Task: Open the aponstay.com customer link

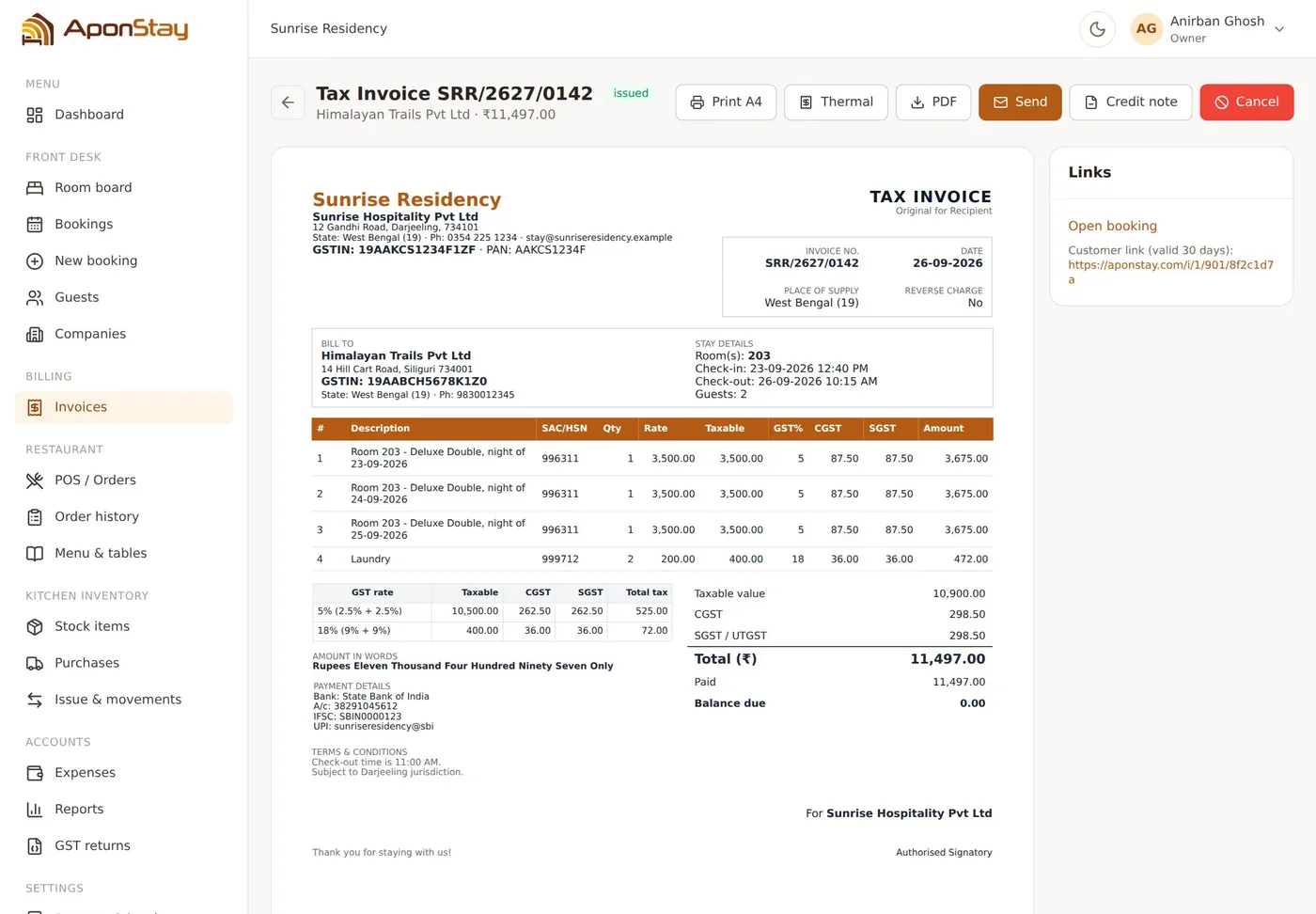Action: click(x=1170, y=273)
